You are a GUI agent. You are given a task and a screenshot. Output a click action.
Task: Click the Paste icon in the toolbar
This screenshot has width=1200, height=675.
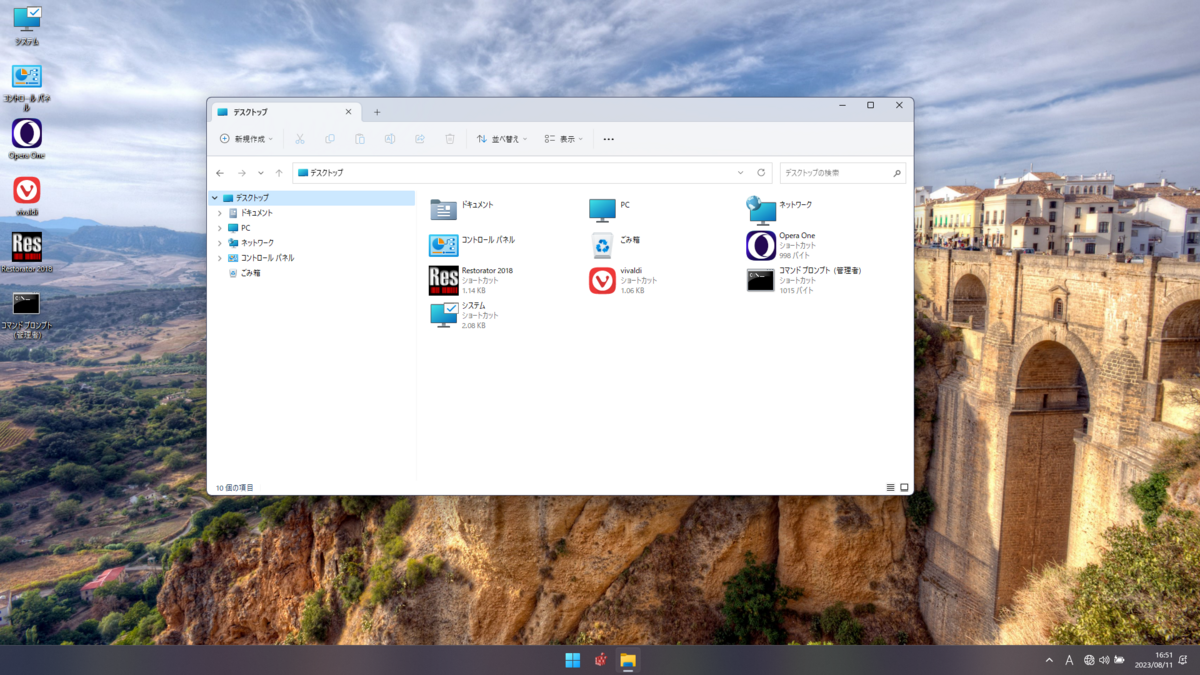[360, 138]
